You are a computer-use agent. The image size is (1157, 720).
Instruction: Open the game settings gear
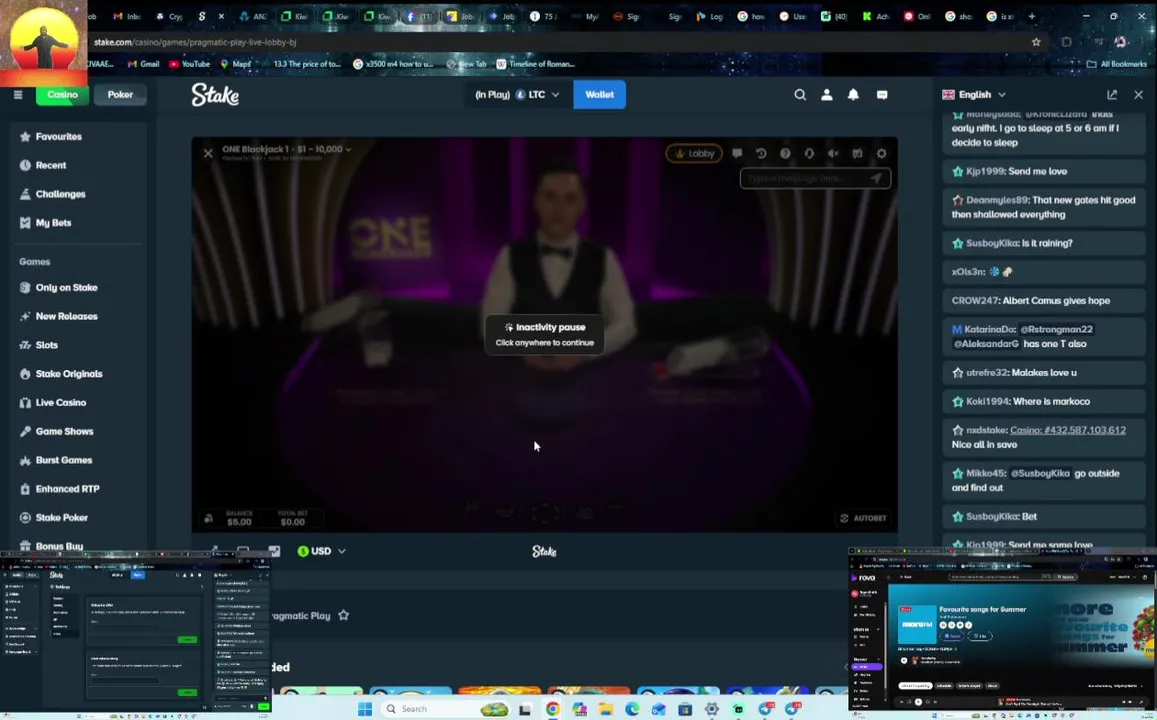click(x=881, y=153)
